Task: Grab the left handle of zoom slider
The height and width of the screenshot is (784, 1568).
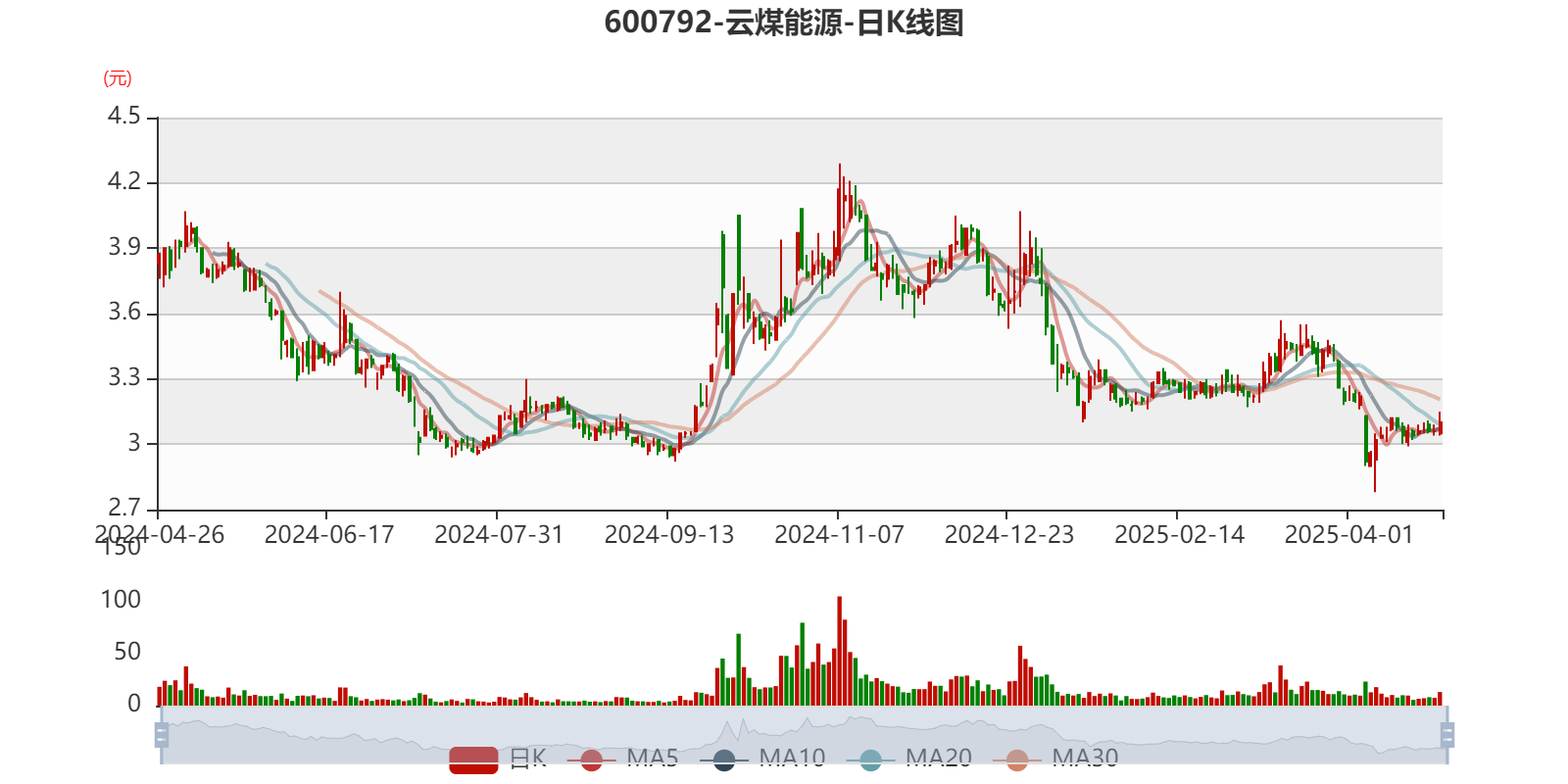Action: [162, 735]
